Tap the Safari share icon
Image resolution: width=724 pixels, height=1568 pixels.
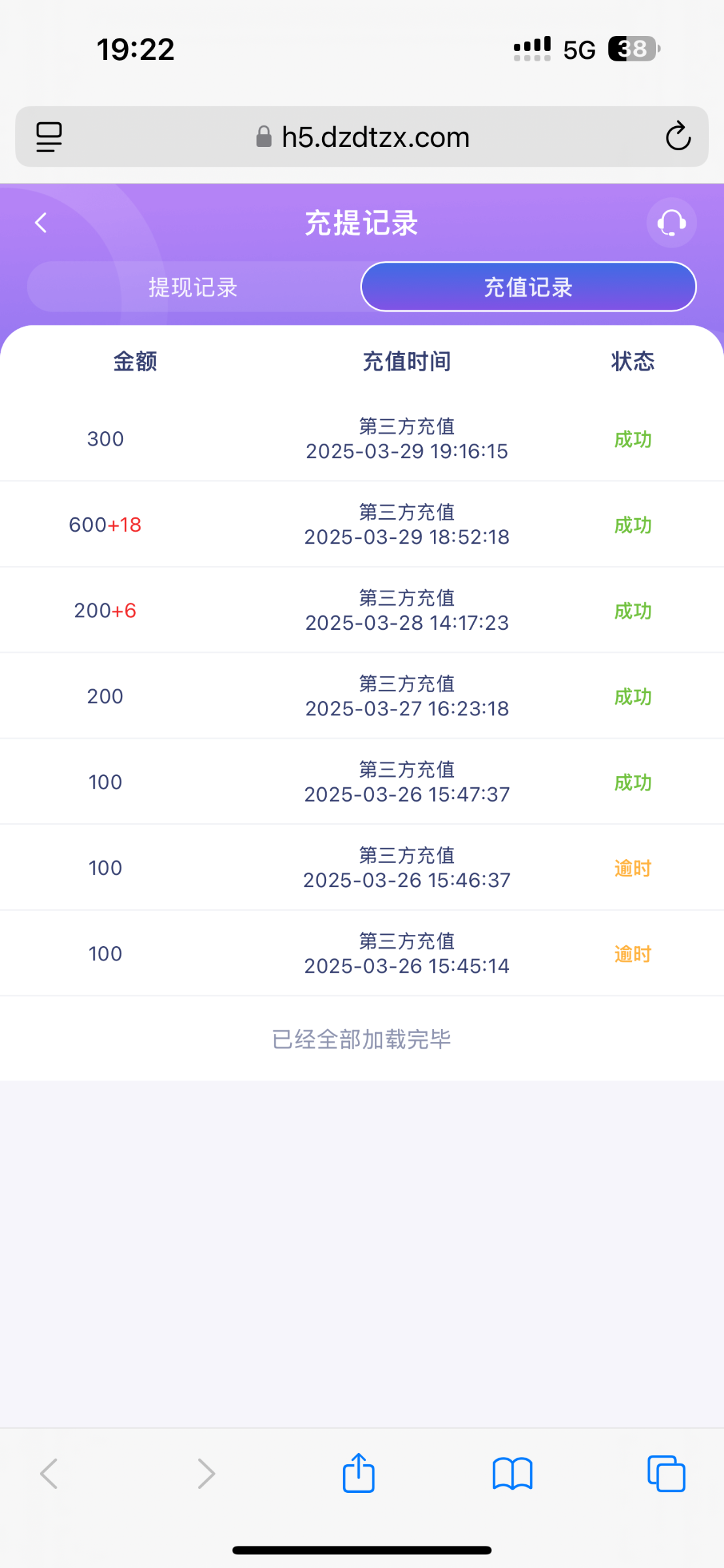click(x=359, y=1473)
